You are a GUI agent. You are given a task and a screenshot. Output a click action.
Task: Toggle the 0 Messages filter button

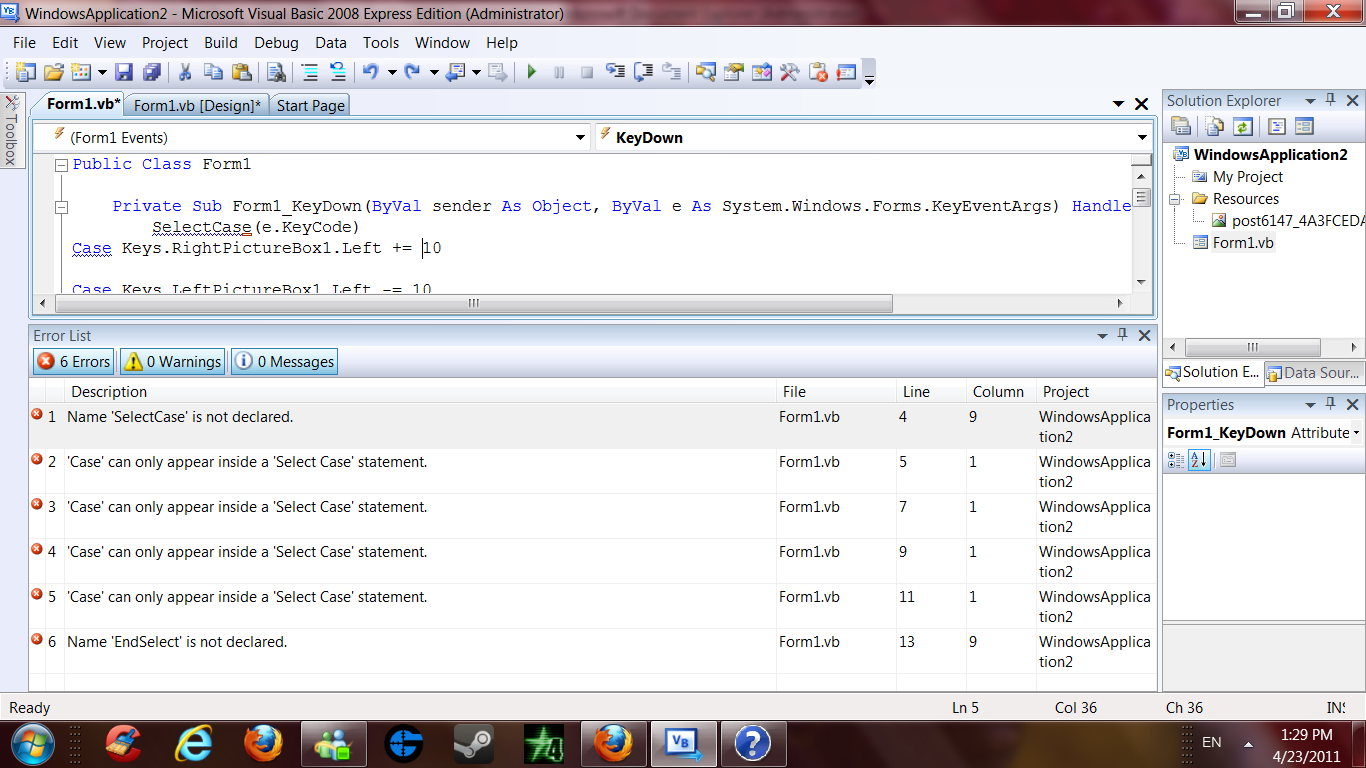point(285,362)
